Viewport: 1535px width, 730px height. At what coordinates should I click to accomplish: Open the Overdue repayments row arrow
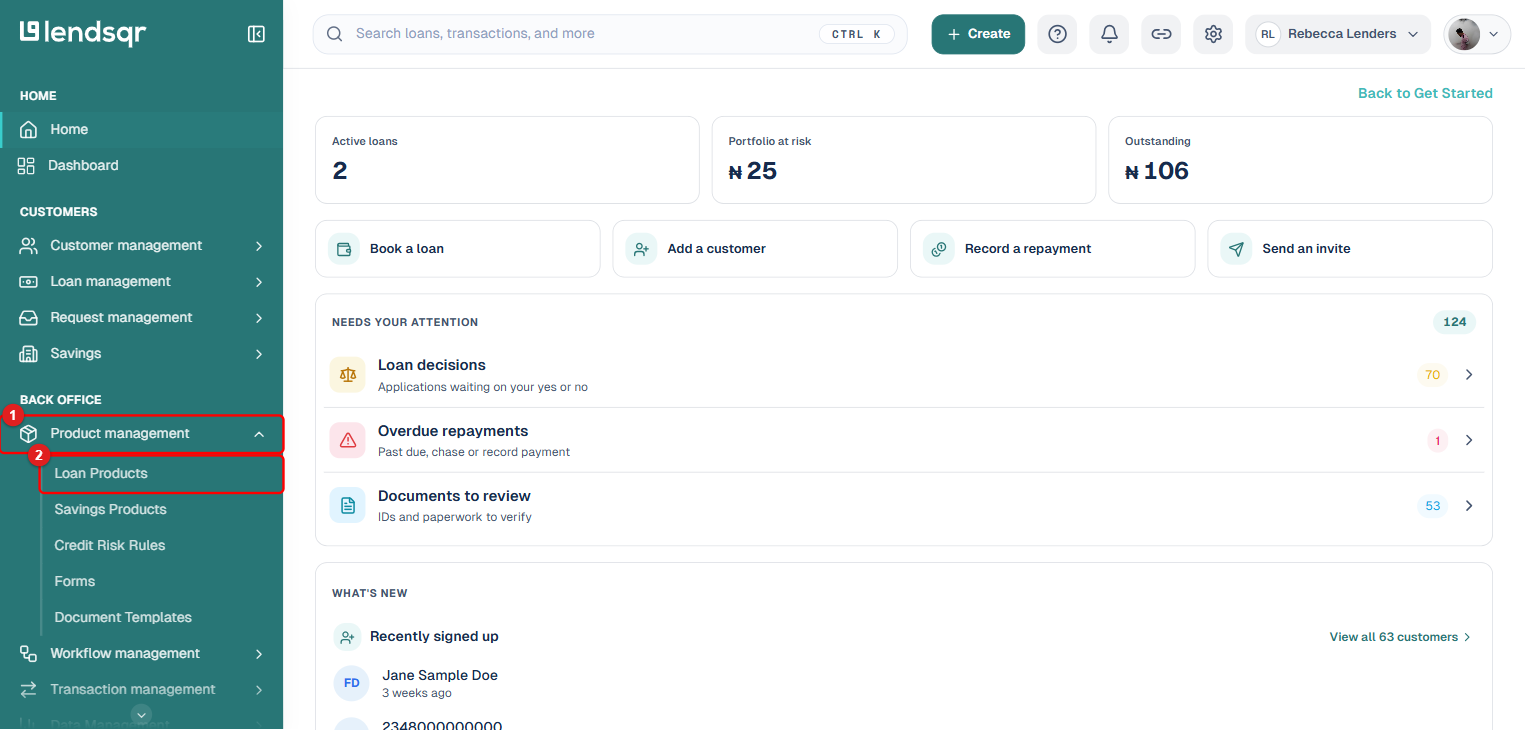[x=1469, y=440]
